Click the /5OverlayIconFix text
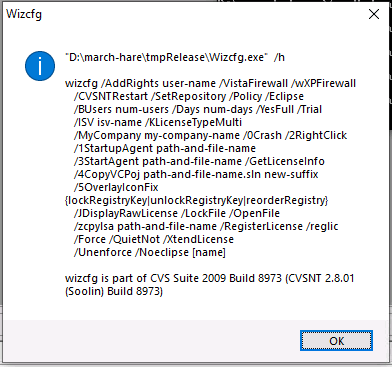This screenshot has width=392, height=367. [116, 187]
